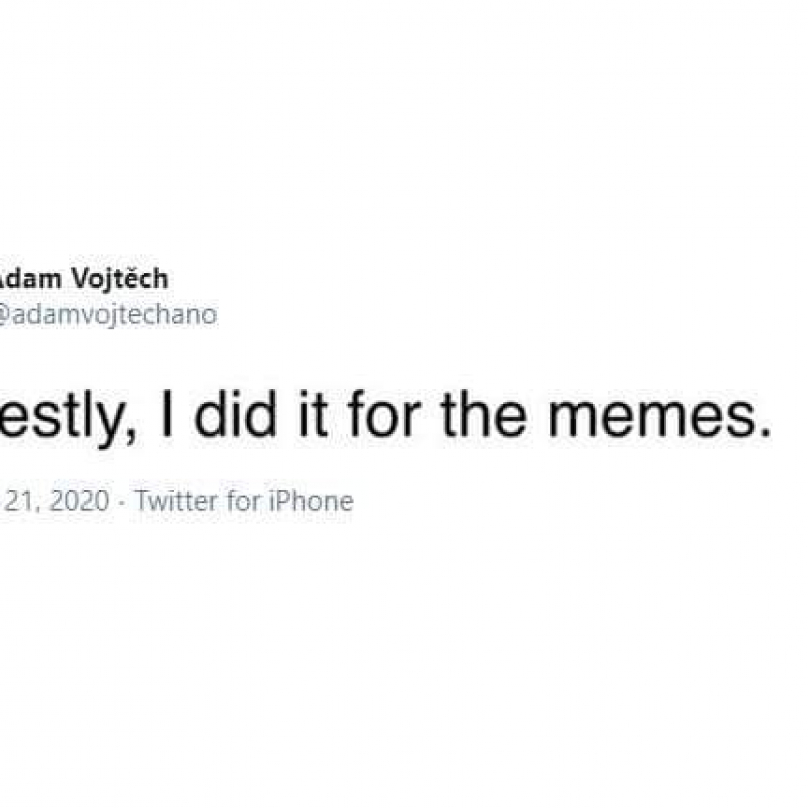
Task: Click the word Twitter in source label
Action: [x=176, y=501]
